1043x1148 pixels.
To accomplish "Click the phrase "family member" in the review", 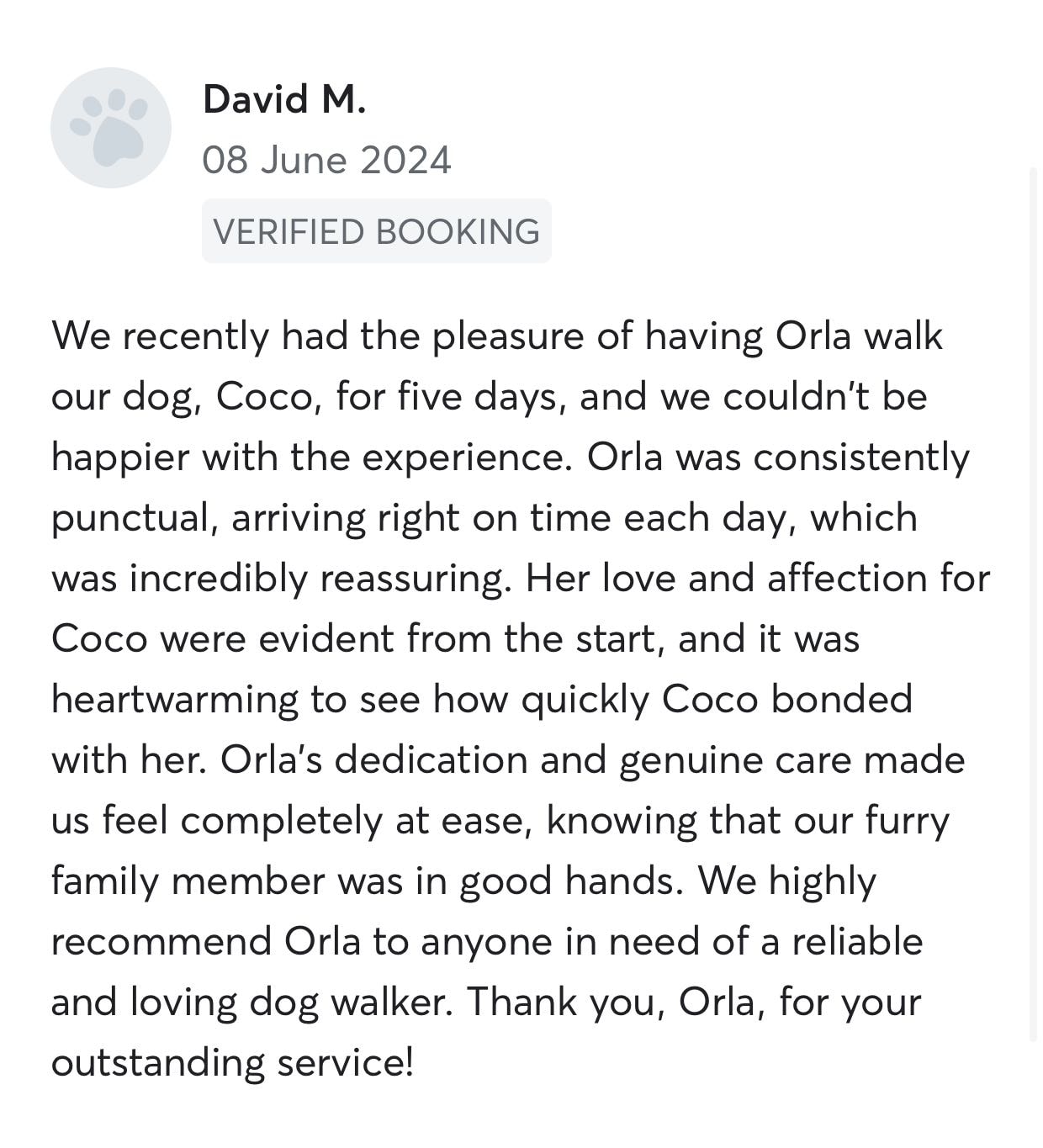I will click(x=188, y=881).
